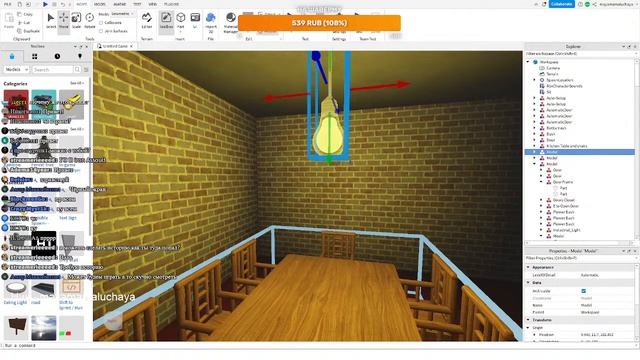Click the Stop square button in quick access
Screen dimensions: 640x360
54,4
